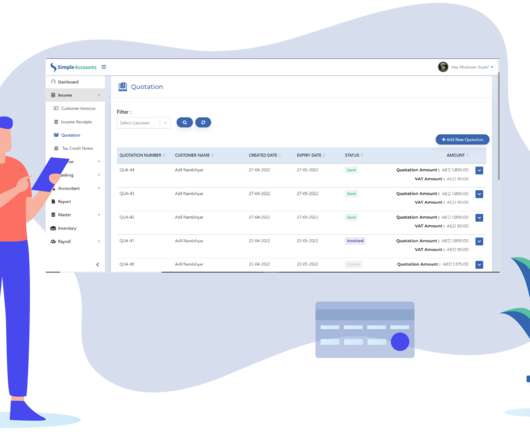This screenshot has height=442, width=530.
Task: Open action dropdown for the bottom row
Action: (x=479, y=265)
